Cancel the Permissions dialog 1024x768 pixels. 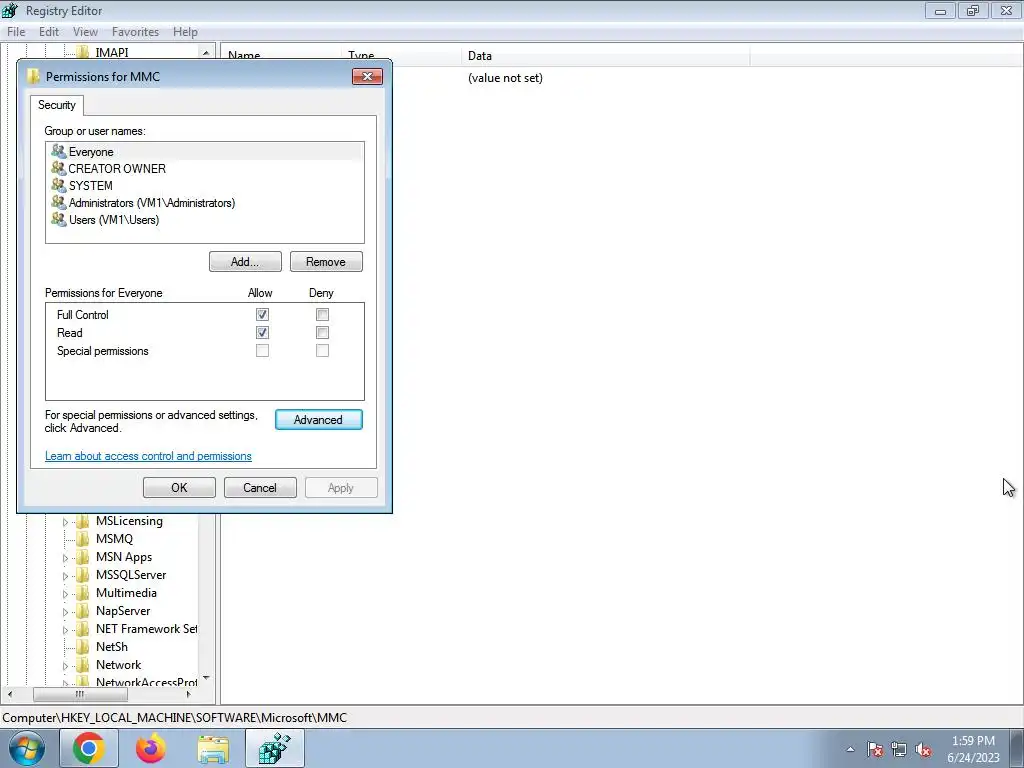260,488
